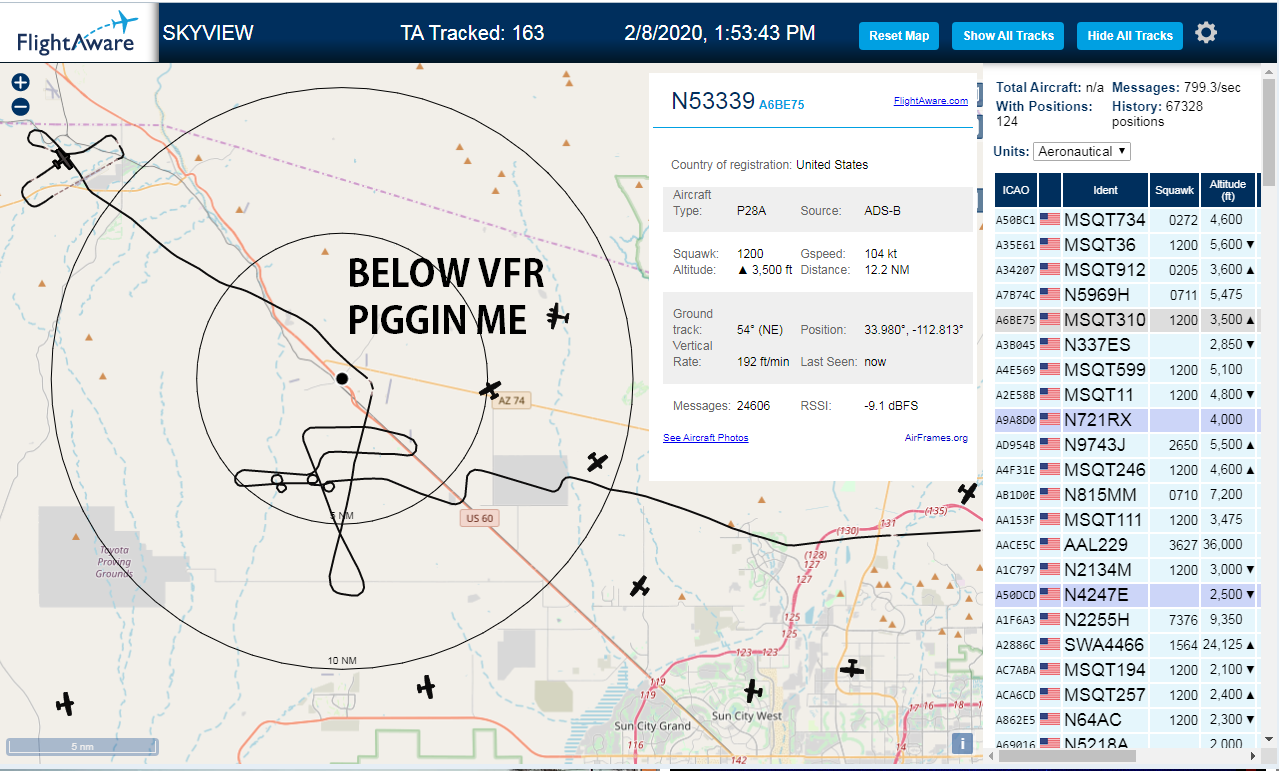Select the MSQT11 aircraft row
This screenshot has width=1279, height=771.
[x=1126, y=395]
